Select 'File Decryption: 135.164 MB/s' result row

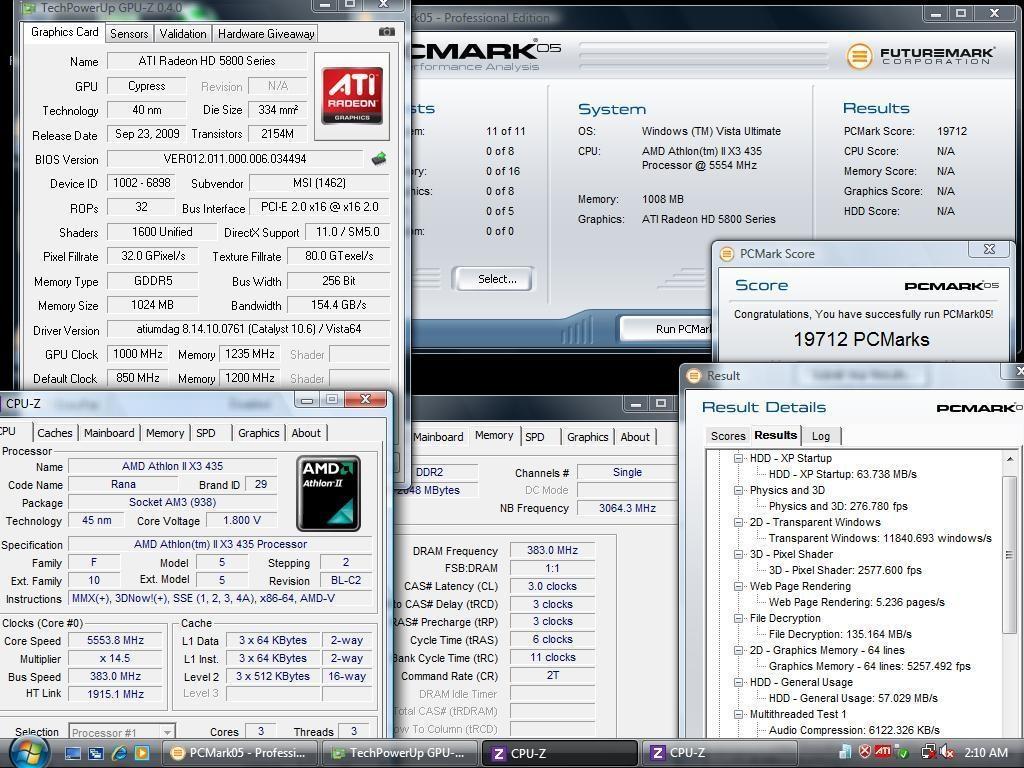tap(840, 634)
